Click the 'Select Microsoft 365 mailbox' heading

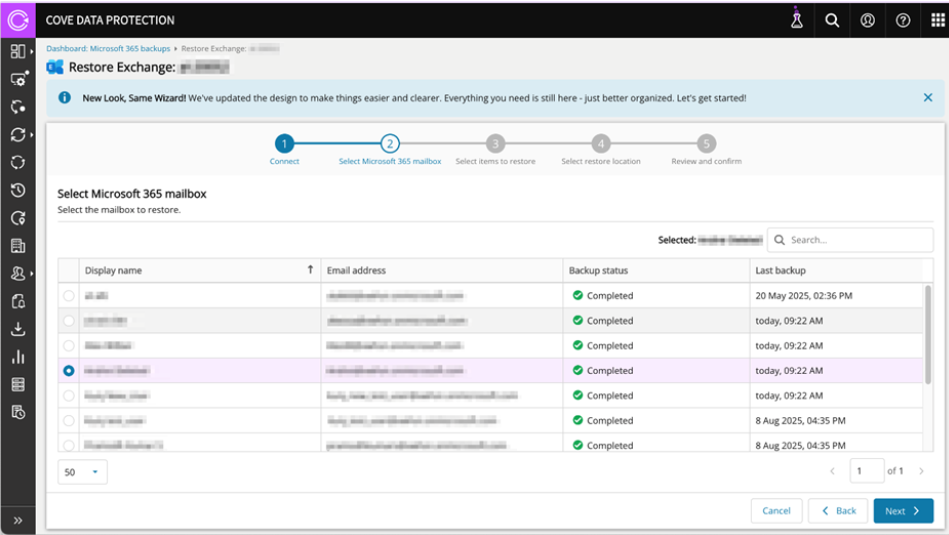tap(132, 194)
